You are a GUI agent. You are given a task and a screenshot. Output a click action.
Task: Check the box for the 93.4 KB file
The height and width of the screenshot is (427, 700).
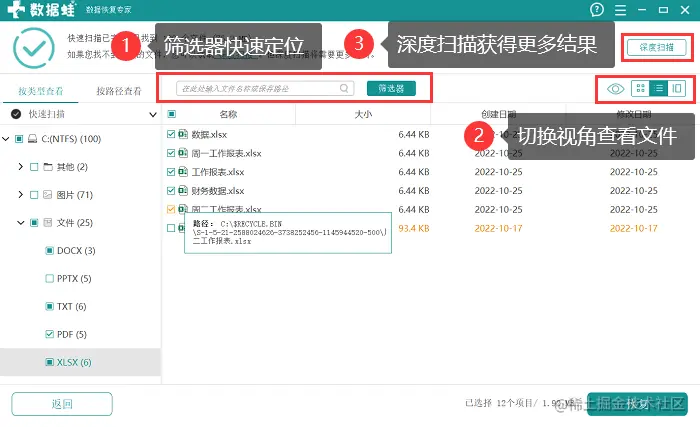click(171, 228)
